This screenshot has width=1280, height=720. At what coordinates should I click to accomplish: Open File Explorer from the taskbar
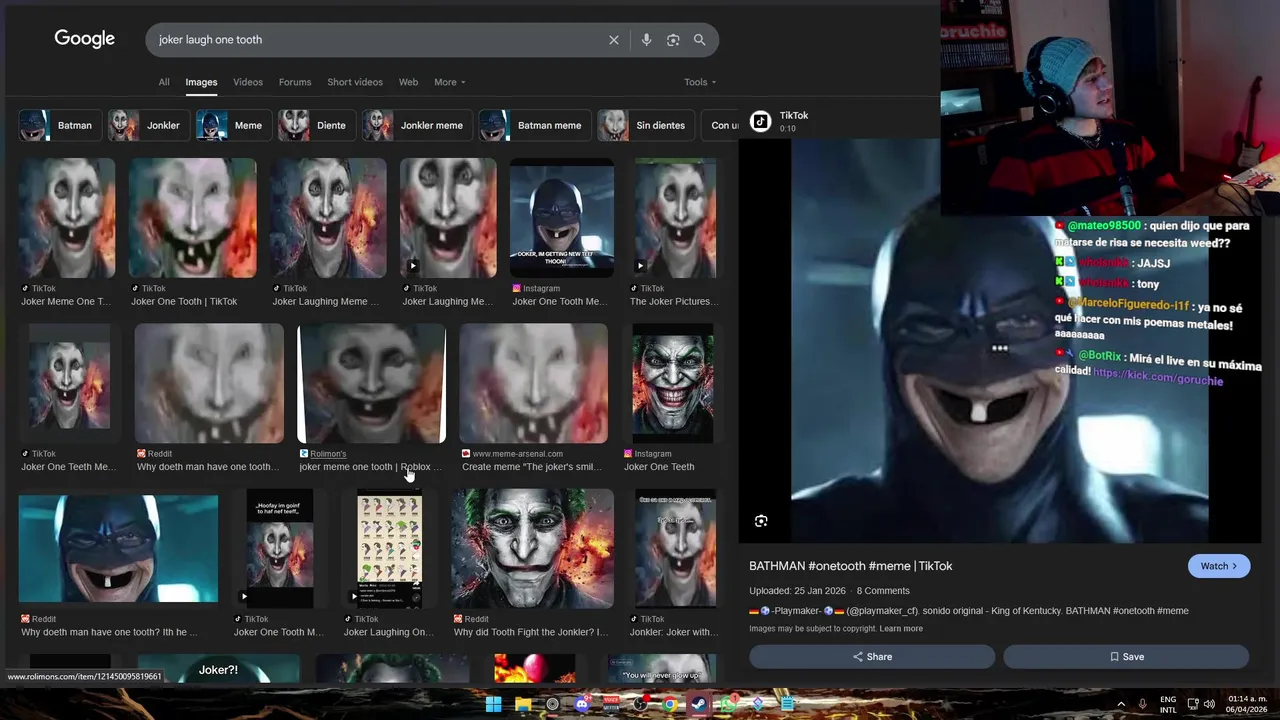click(x=523, y=704)
